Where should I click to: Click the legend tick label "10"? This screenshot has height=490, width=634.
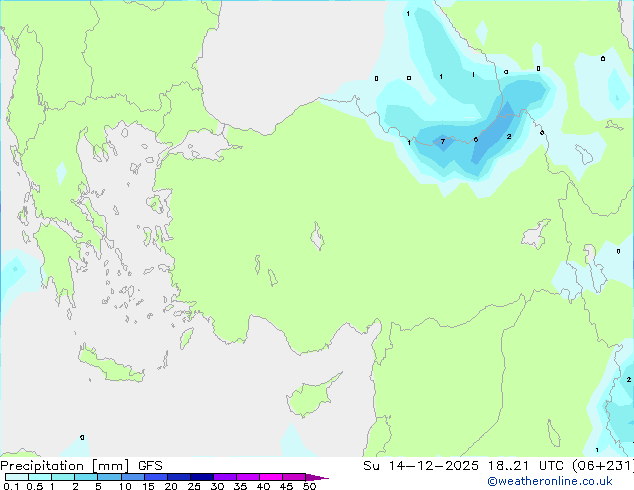tap(125, 486)
